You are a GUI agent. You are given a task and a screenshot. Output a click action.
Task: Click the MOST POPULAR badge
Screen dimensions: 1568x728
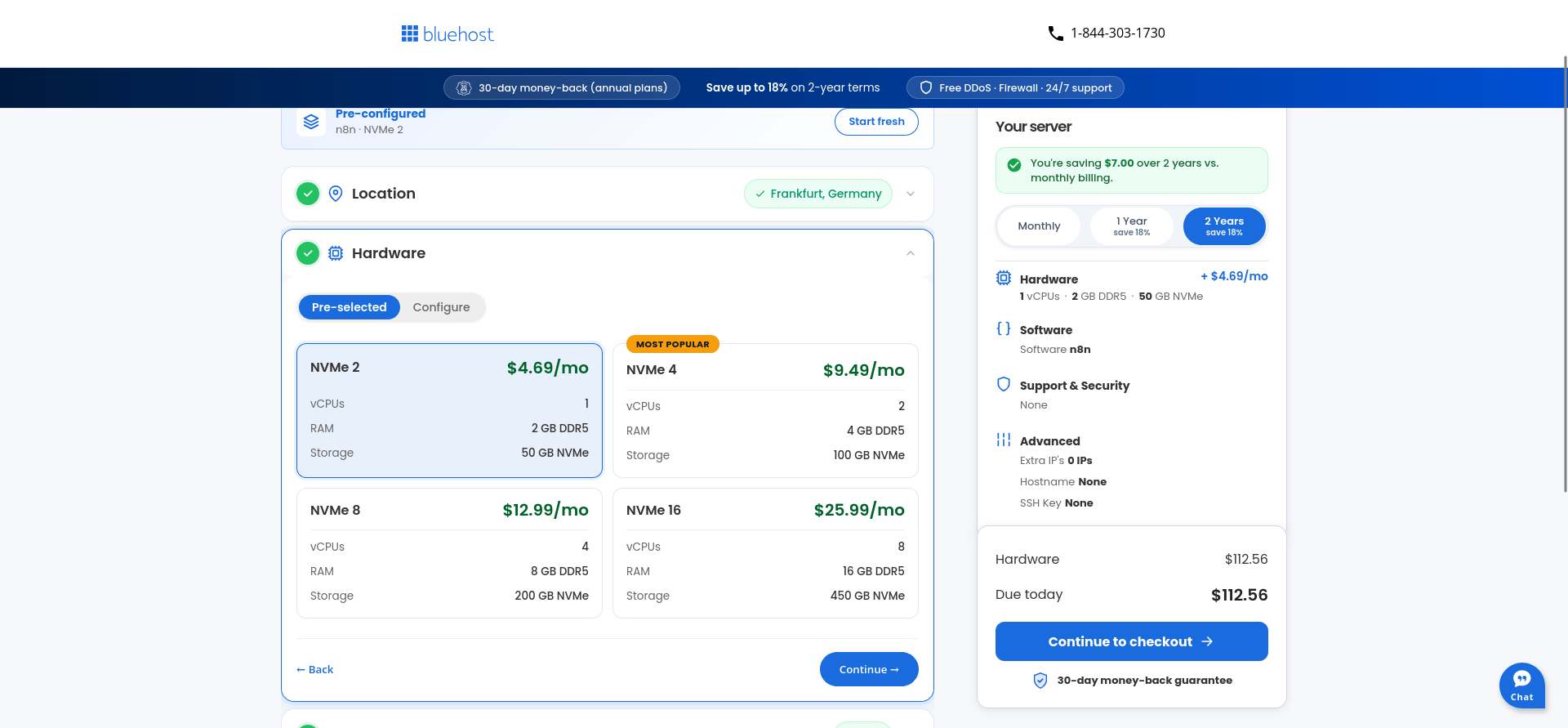(x=673, y=344)
